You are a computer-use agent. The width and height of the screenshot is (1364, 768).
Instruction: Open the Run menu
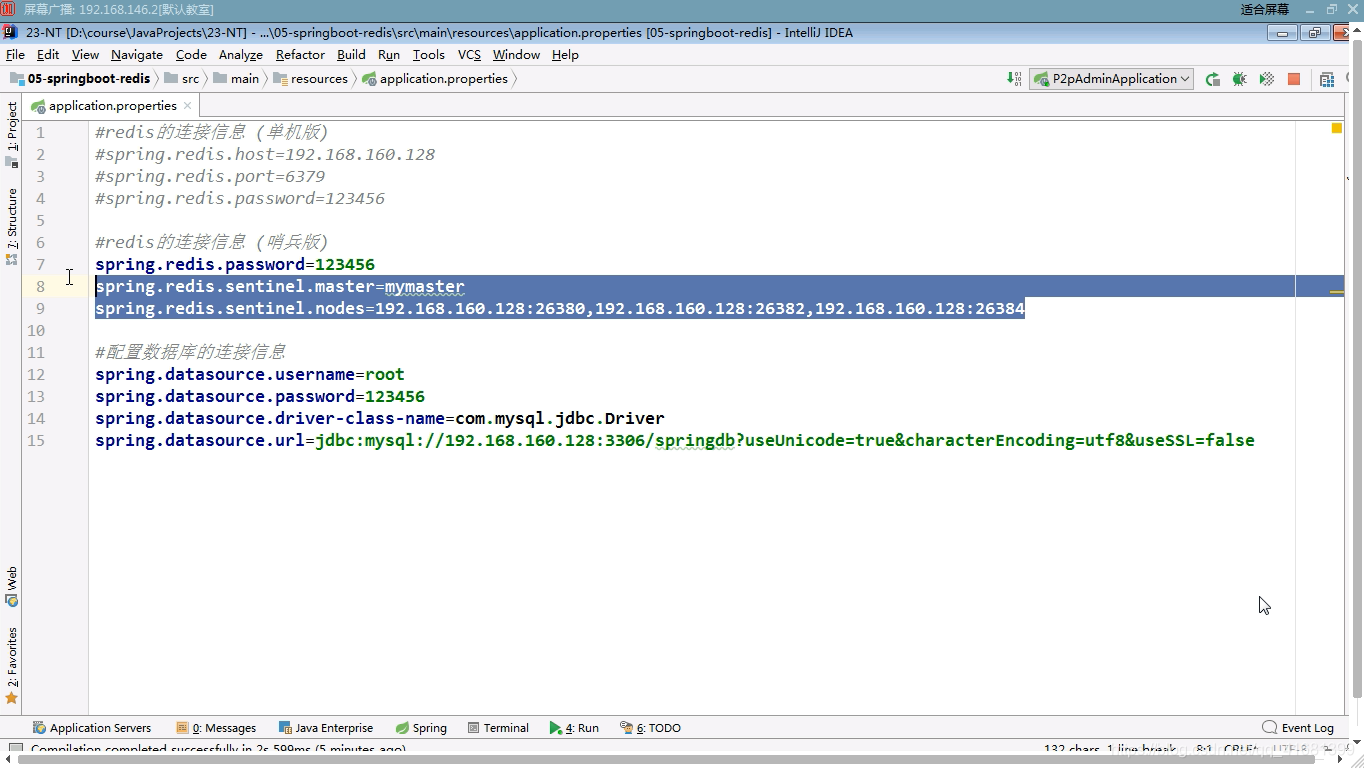pyautogui.click(x=389, y=55)
